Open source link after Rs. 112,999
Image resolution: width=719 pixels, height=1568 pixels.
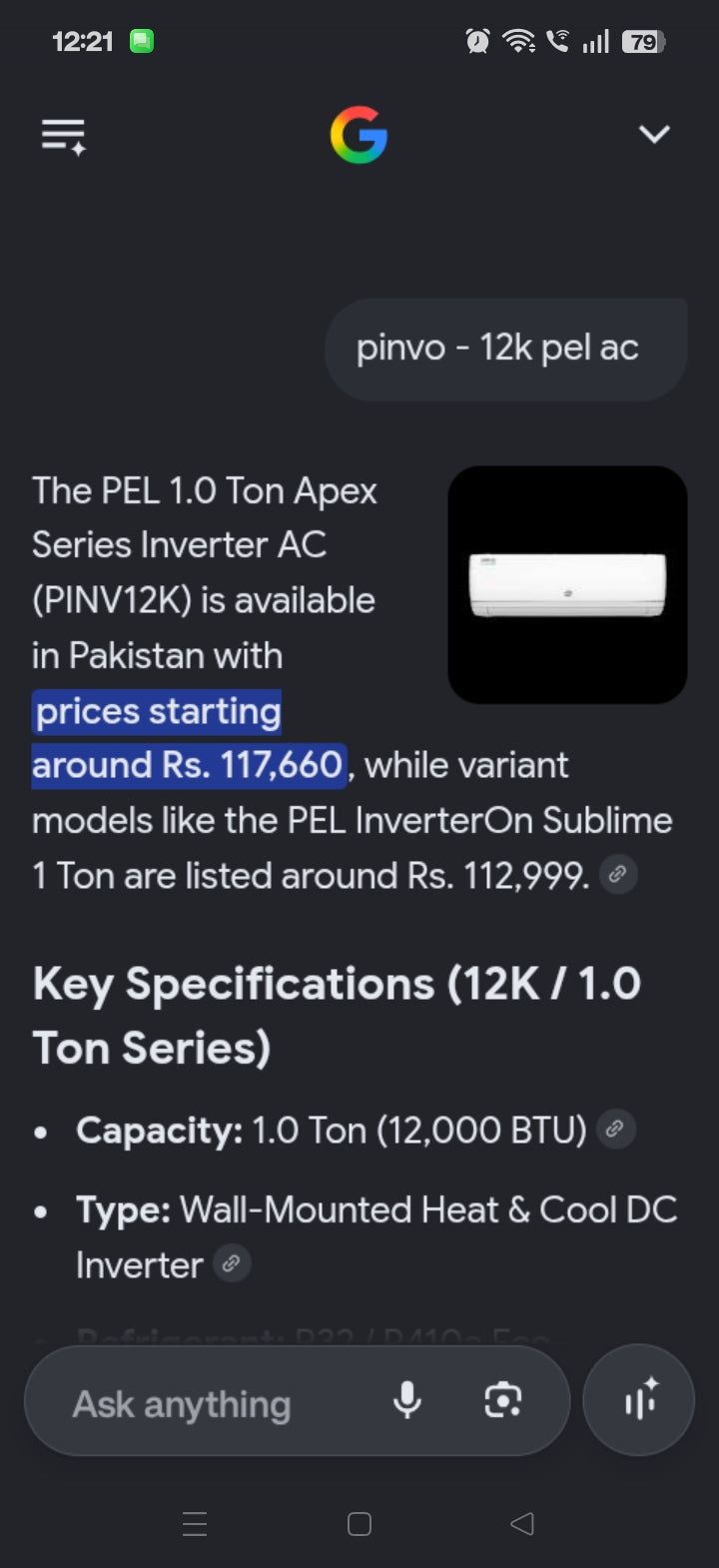pos(618,875)
